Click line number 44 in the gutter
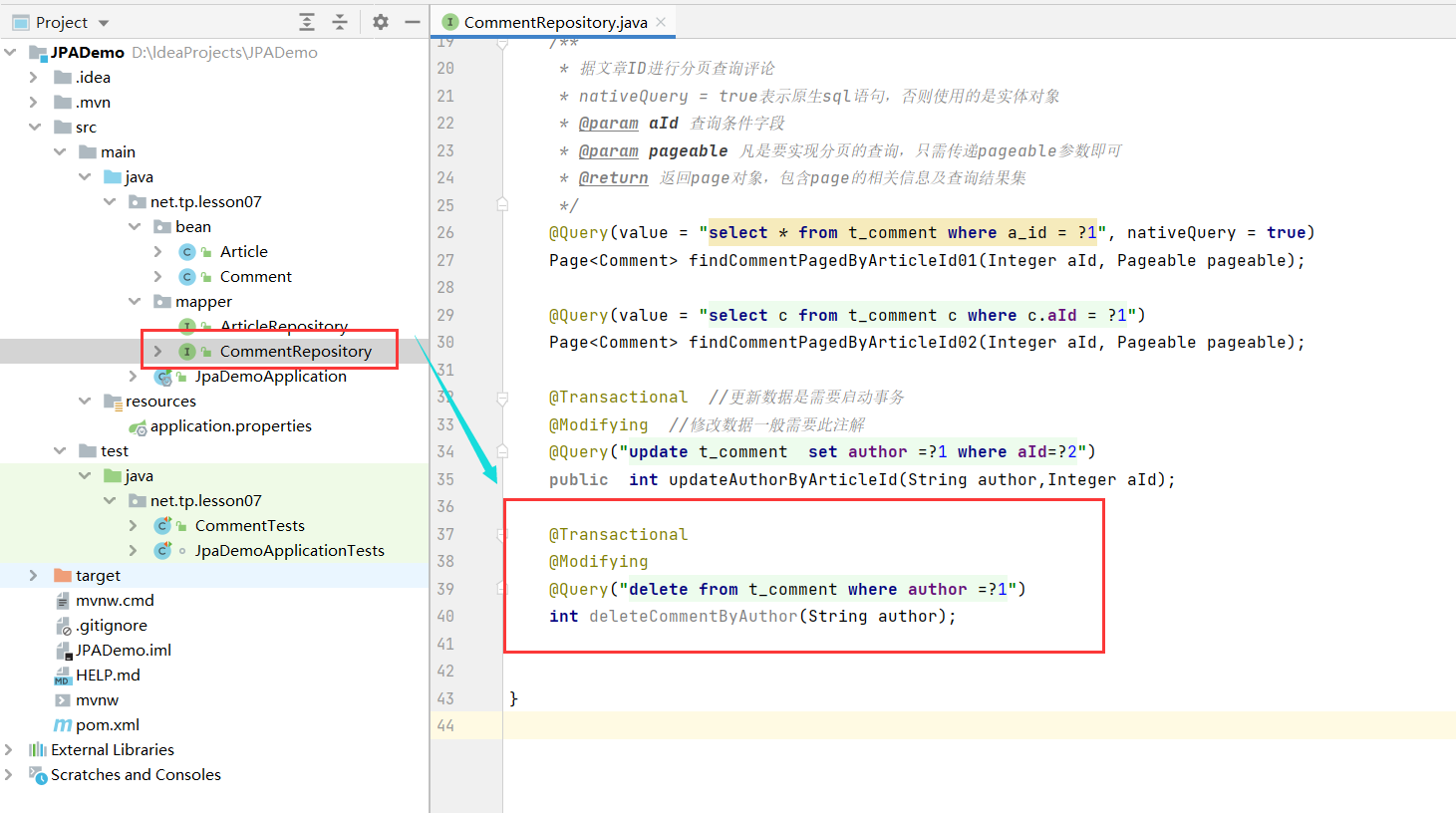The width and height of the screenshot is (1456, 813). coord(445,725)
